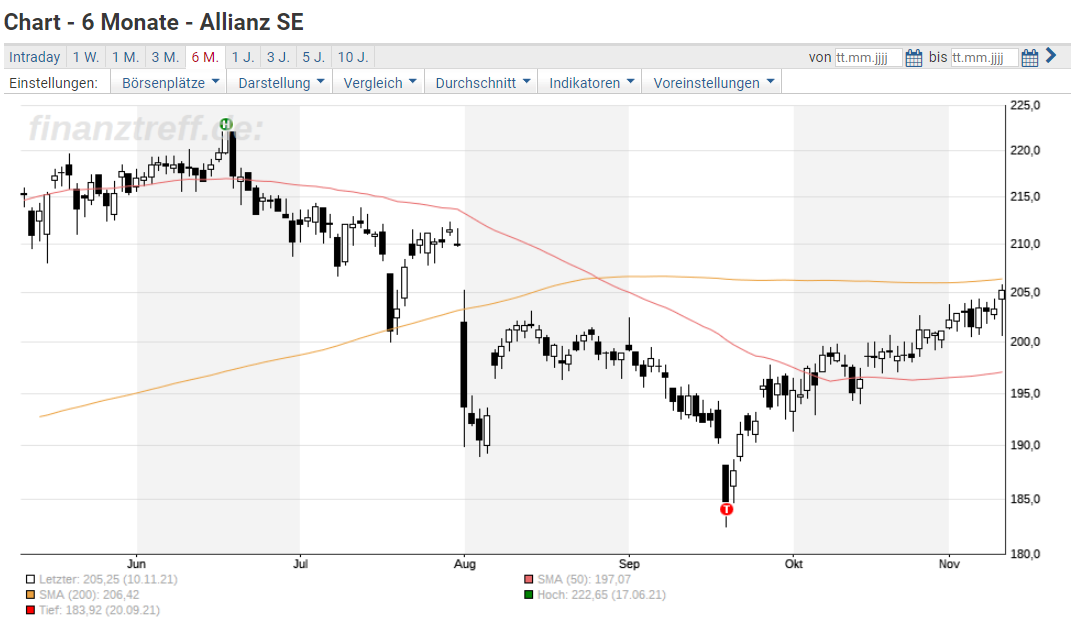
Task: Click the 220,0 price axis label
Action: [1025, 150]
